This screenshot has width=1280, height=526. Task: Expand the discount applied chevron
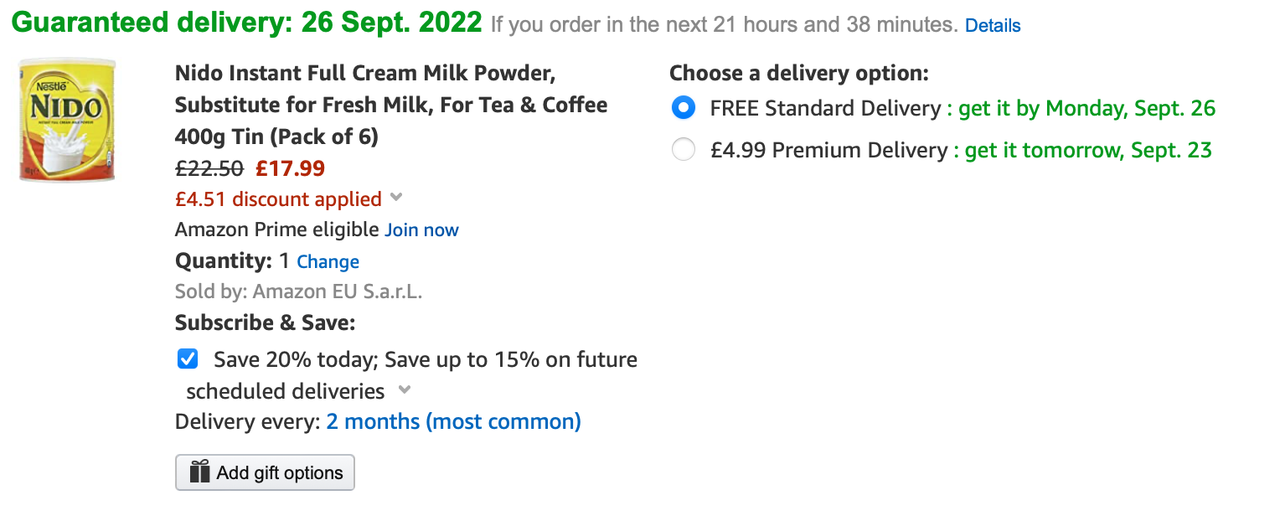tap(396, 198)
